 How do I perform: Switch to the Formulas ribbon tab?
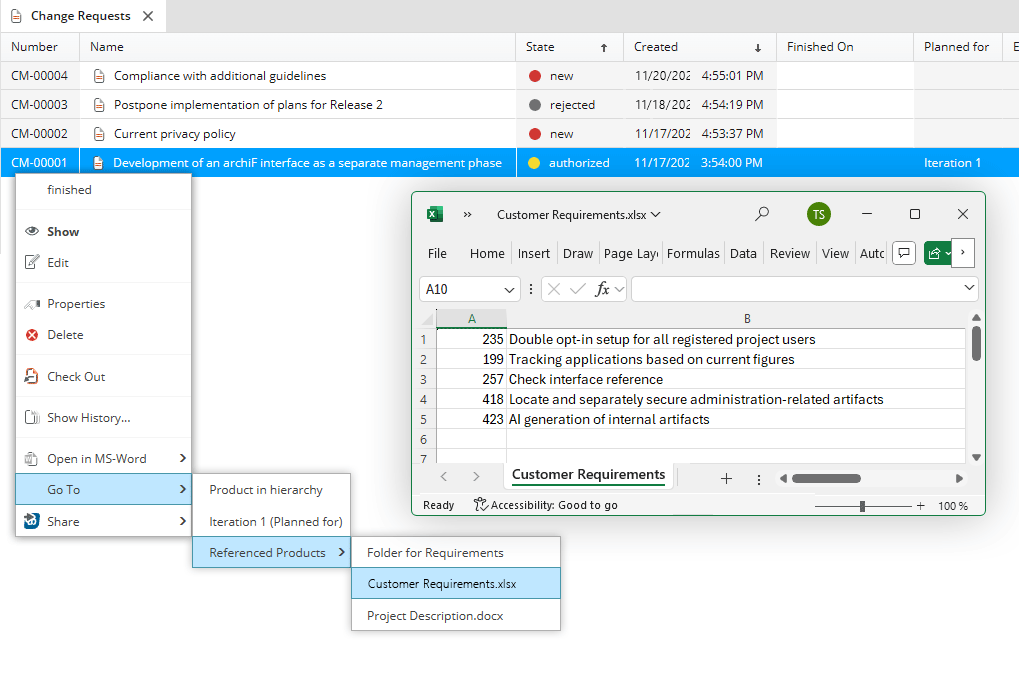[x=693, y=253]
